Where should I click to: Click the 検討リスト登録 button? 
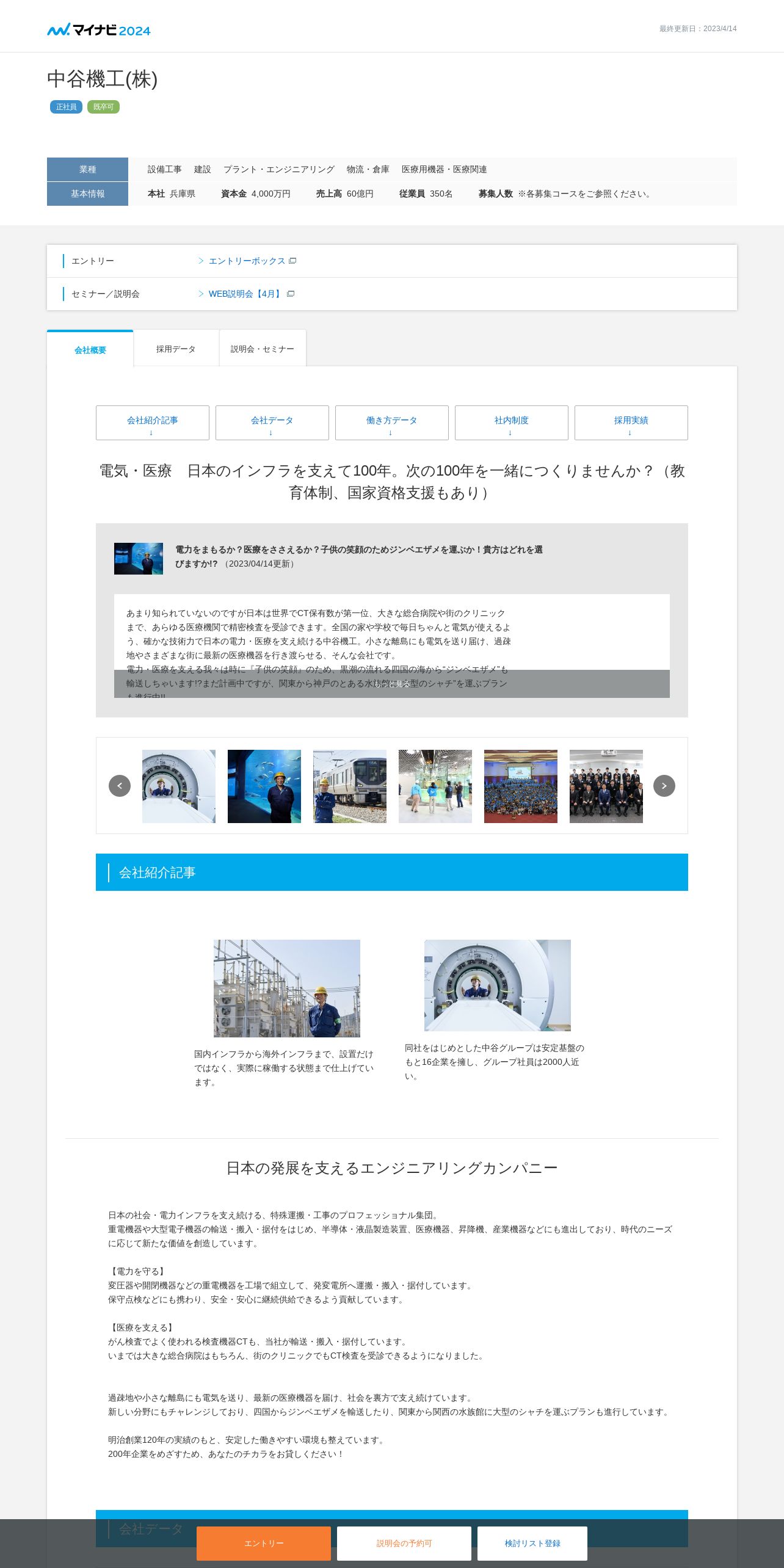click(x=532, y=1544)
